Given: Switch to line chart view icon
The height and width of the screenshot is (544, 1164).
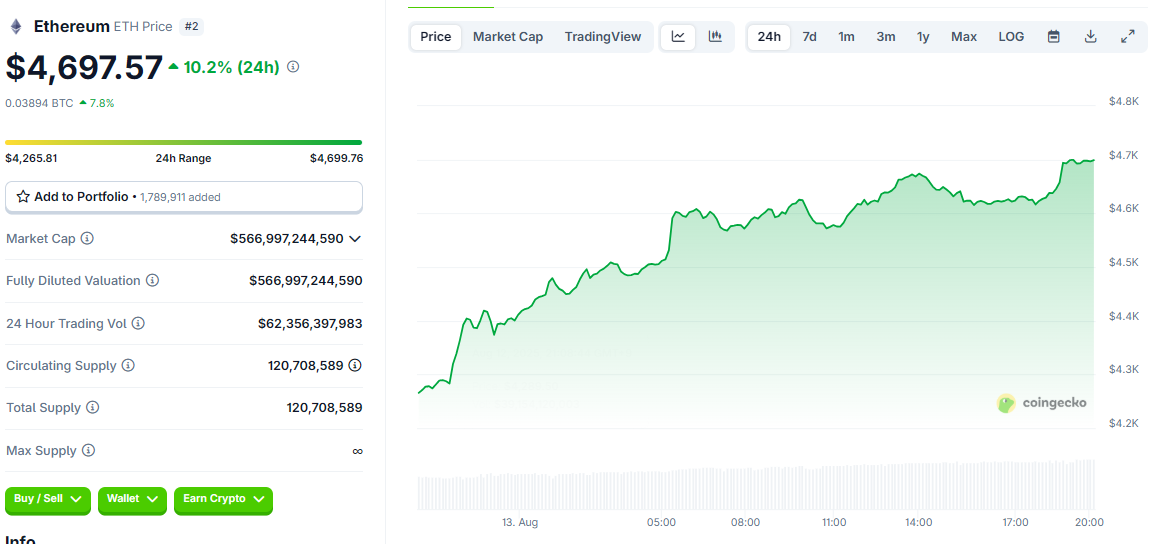Looking at the screenshot, I should [x=679, y=36].
